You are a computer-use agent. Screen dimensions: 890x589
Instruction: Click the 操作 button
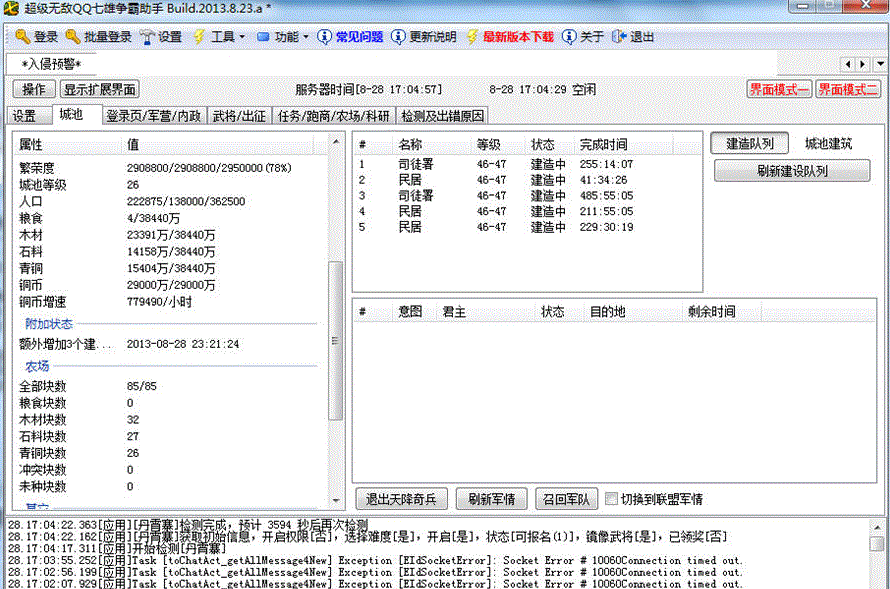(x=34, y=90)
